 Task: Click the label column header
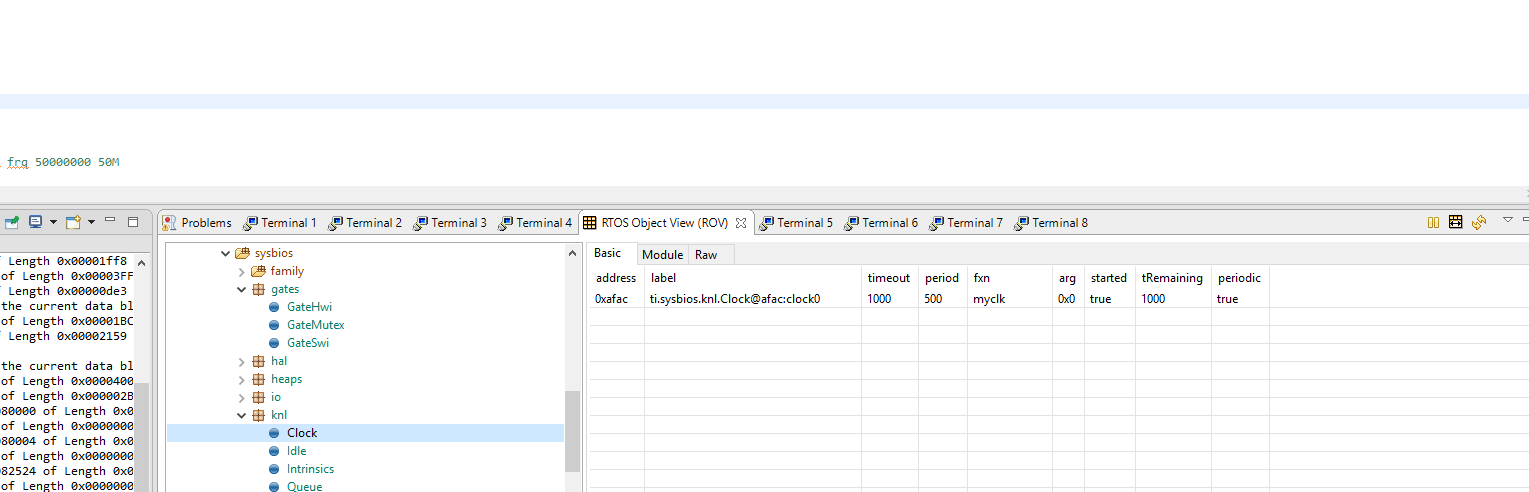tap(753, 278)
